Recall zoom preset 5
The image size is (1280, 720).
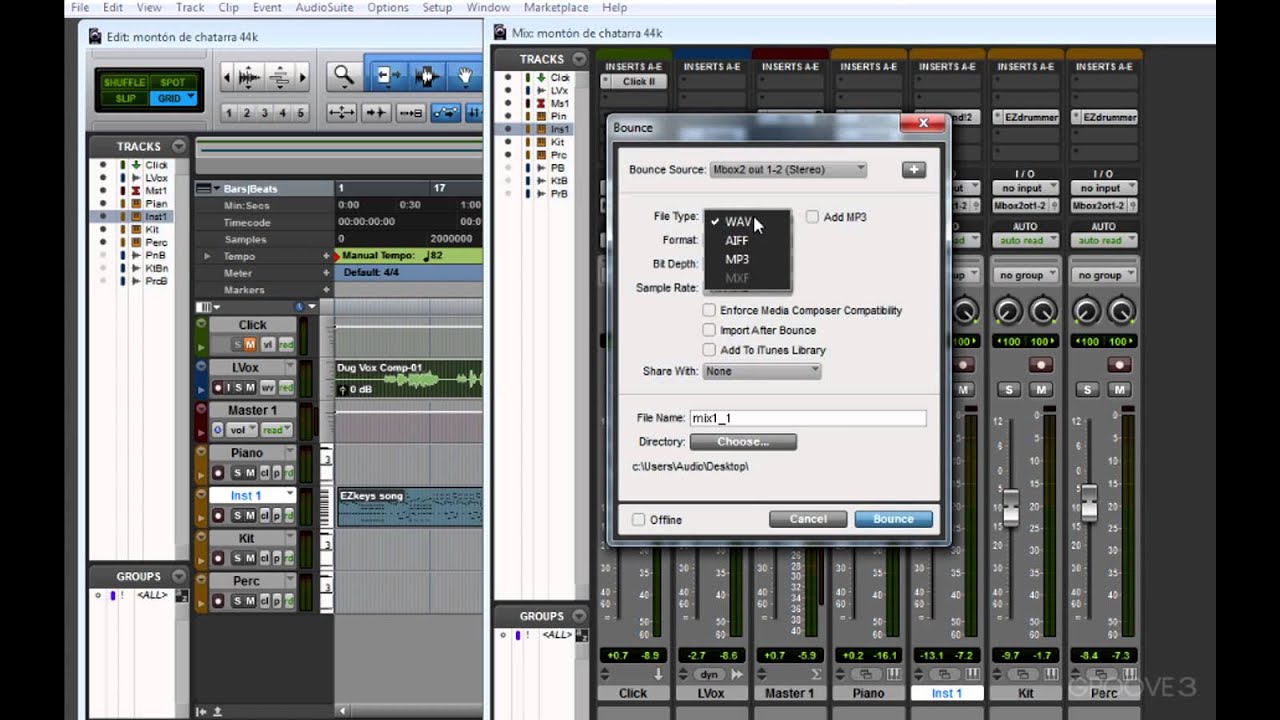[300, 113]
